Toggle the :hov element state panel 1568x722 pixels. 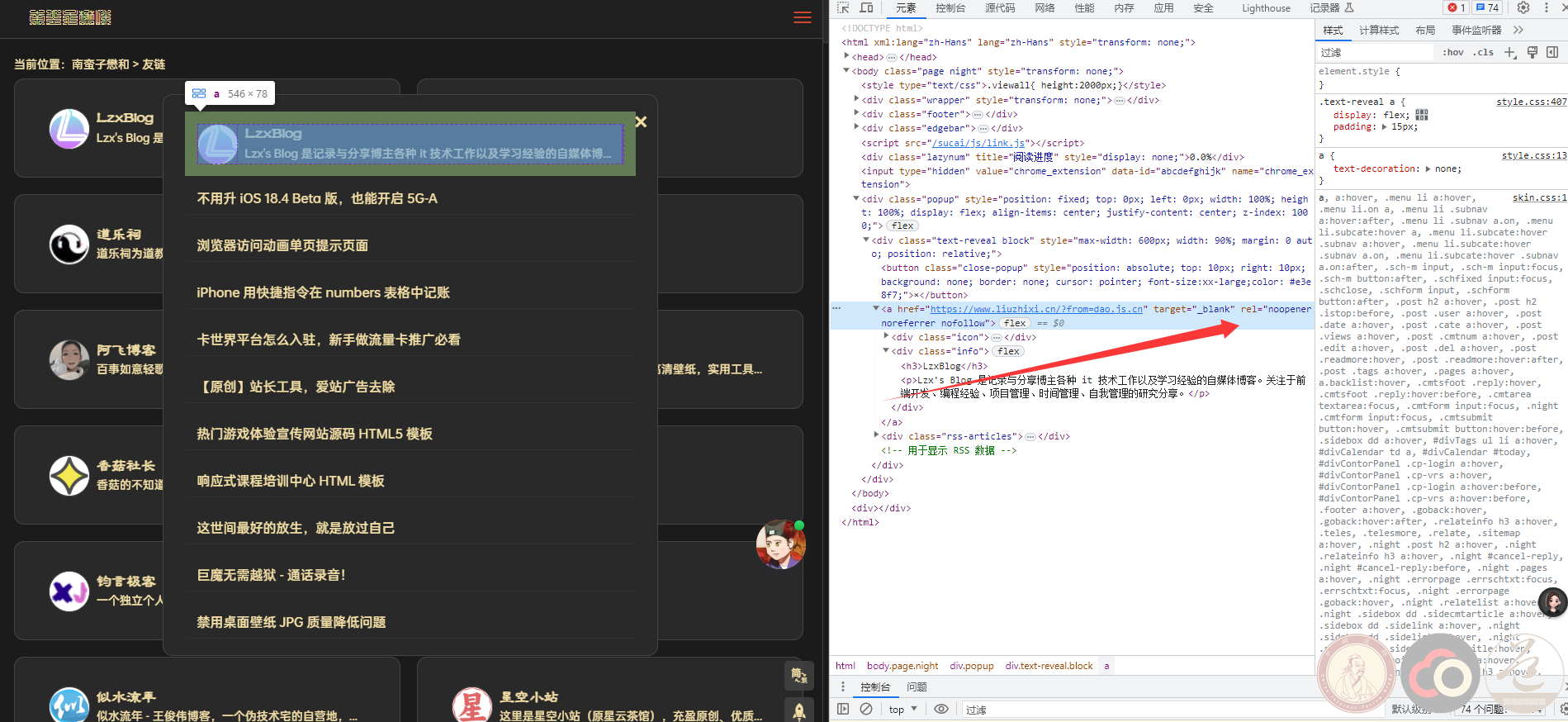(x=1453, y=52)
